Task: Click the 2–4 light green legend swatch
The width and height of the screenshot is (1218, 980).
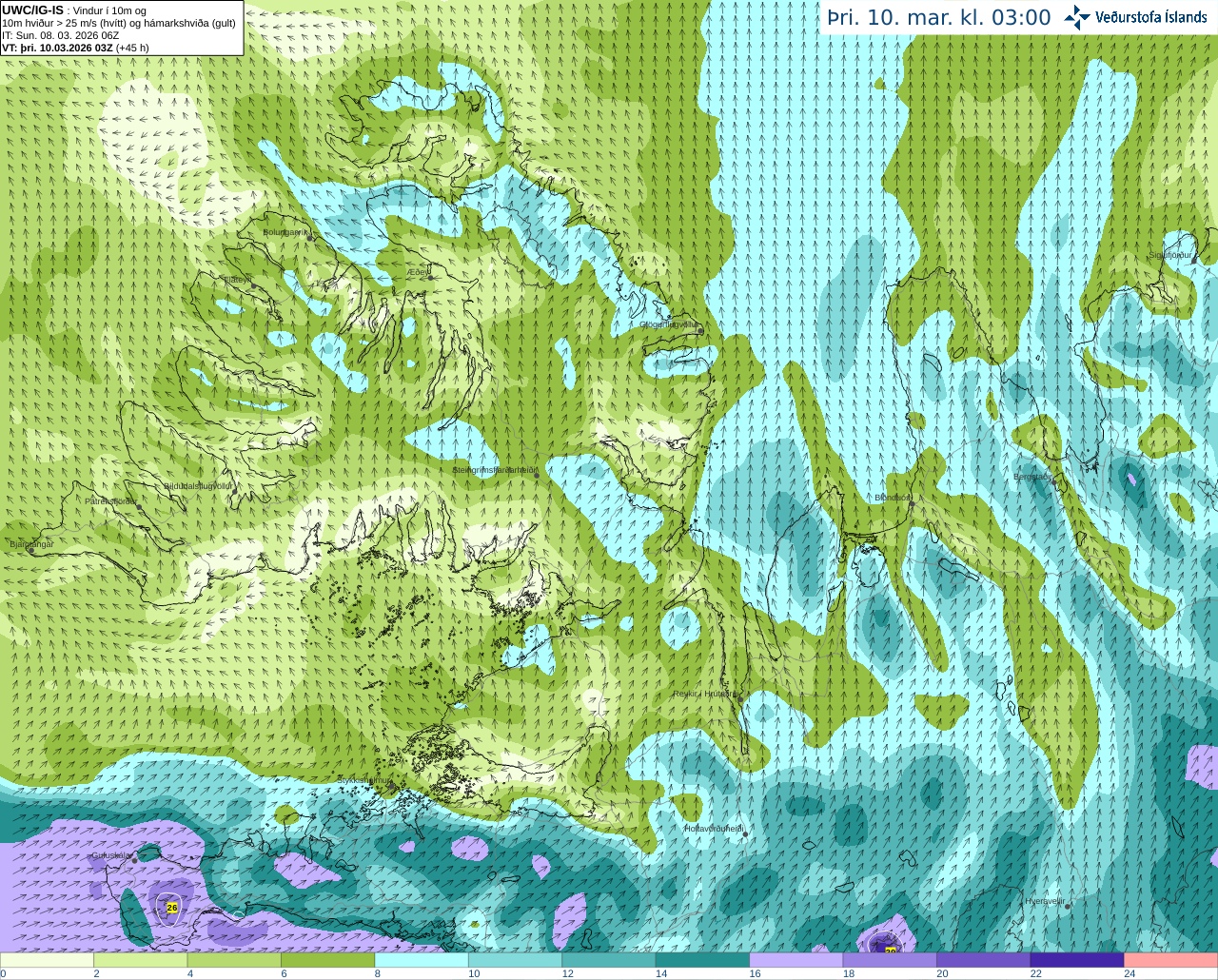Action: pyautogui.click(x=141, y=960)
